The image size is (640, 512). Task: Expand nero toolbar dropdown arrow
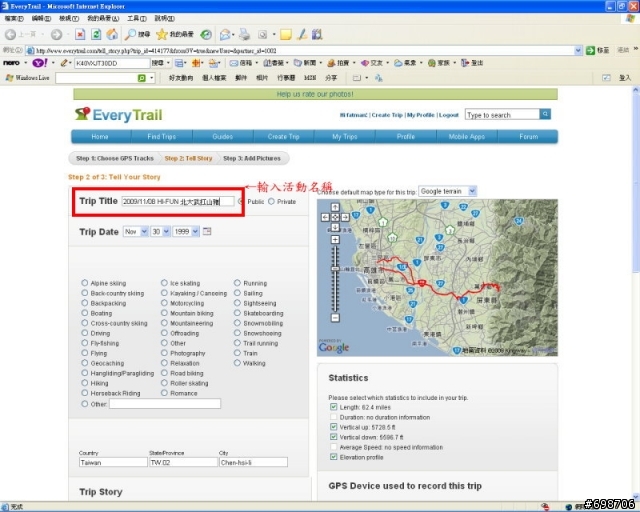[x=25, y=63]
